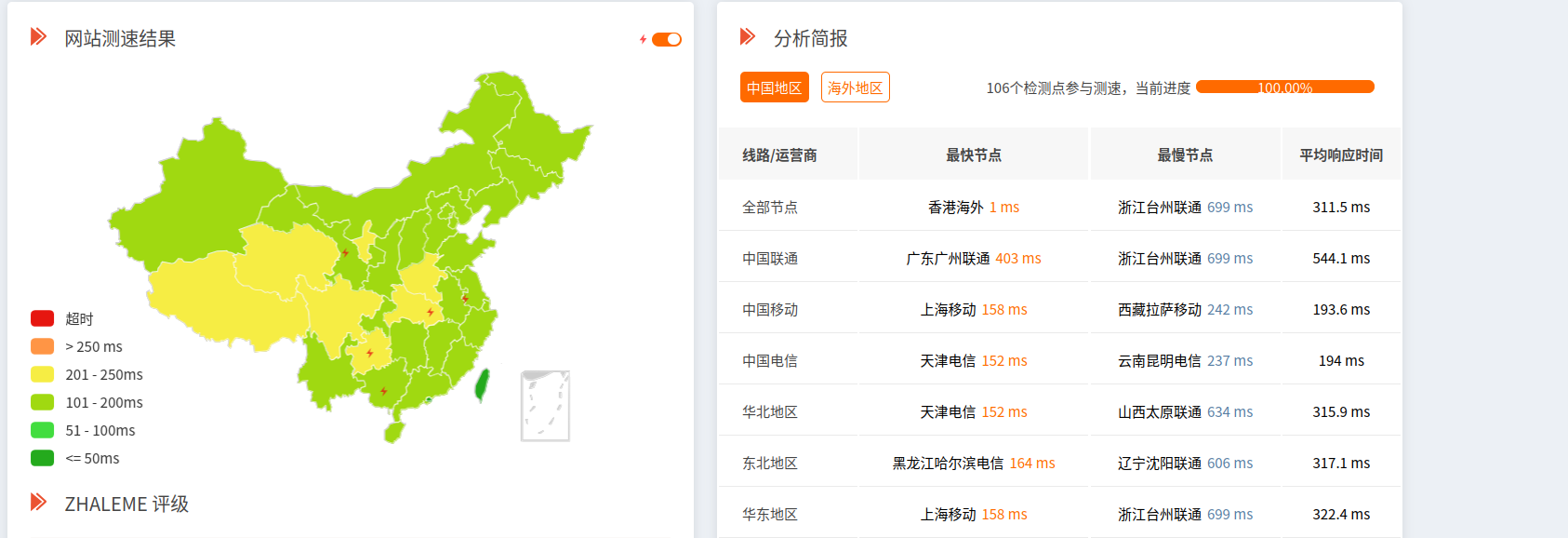This screenshot has height=538, width=1568.
Task: Click the 最快节点 column header
Action: [x=974, y=155]
